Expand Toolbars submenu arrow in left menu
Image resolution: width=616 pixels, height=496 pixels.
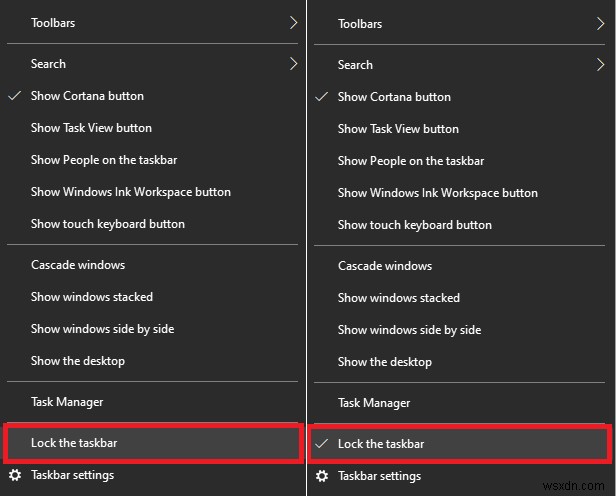pos(293,22)
